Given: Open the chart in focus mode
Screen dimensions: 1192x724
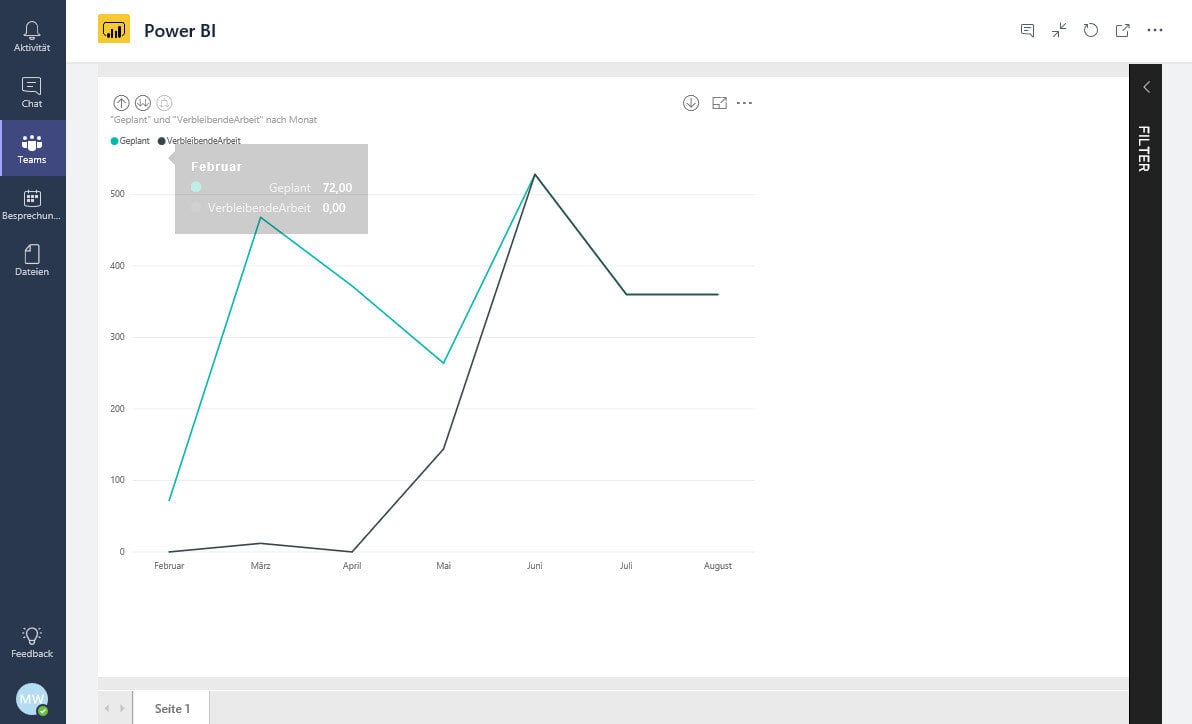Looking at the screenshot, I should pos(719,103).
